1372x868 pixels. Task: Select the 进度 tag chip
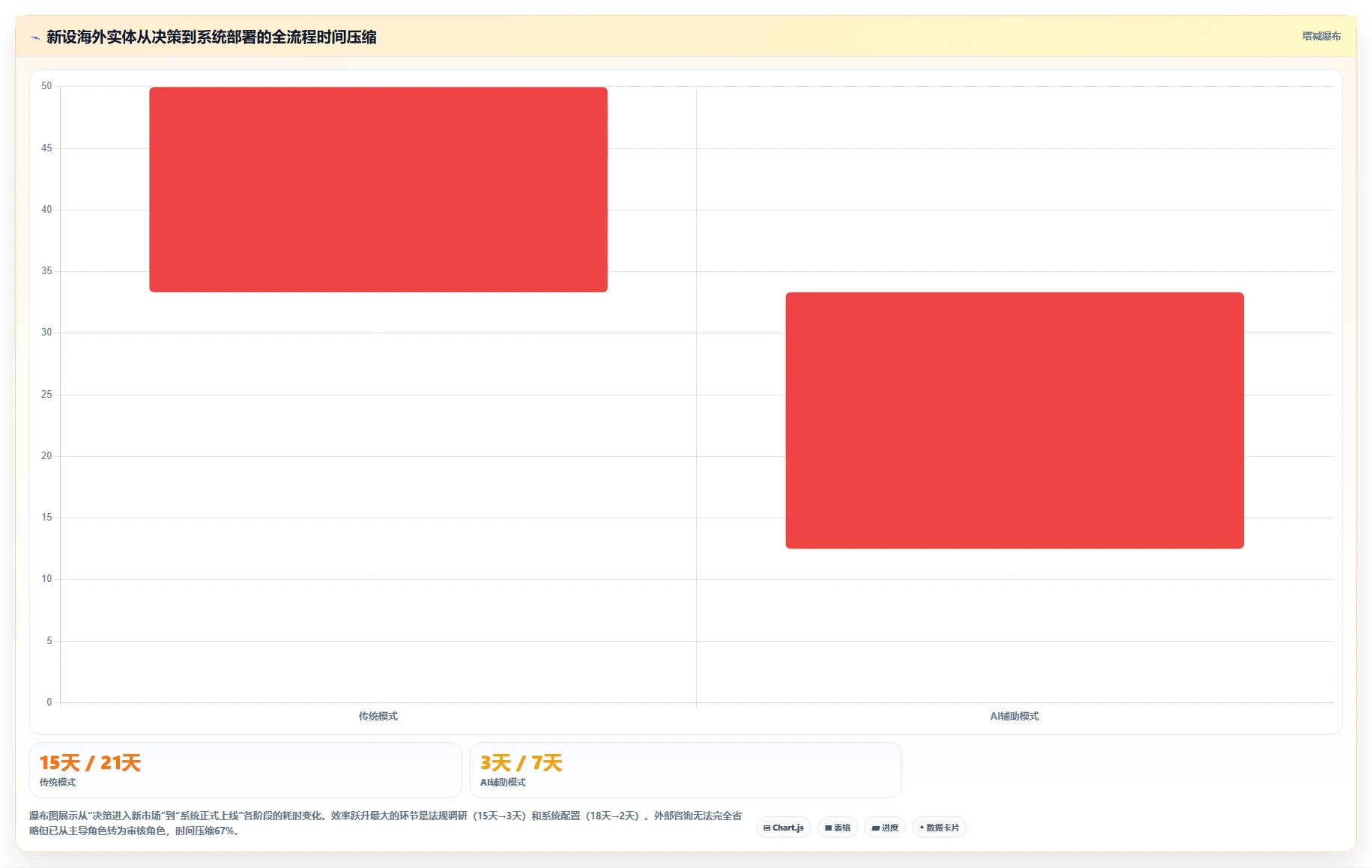884,828
